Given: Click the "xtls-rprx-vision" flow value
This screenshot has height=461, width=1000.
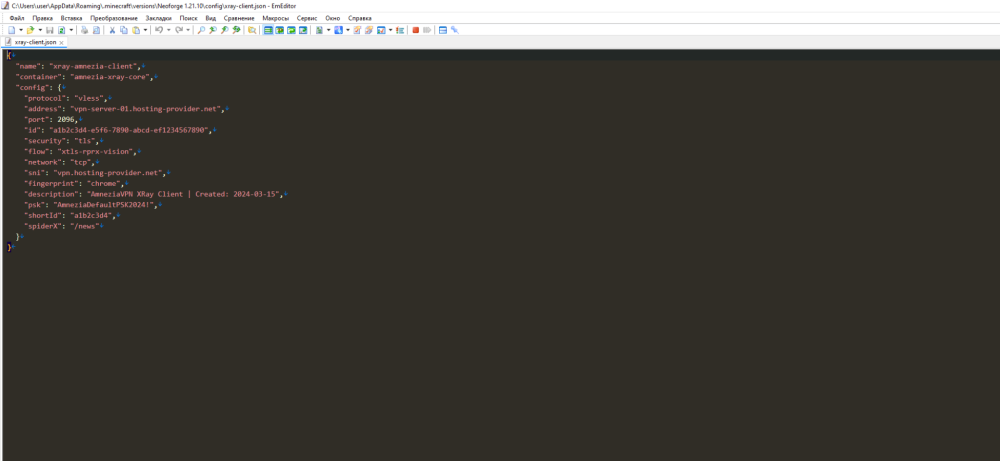Looking at the screenshot, I should coord(95,151).
